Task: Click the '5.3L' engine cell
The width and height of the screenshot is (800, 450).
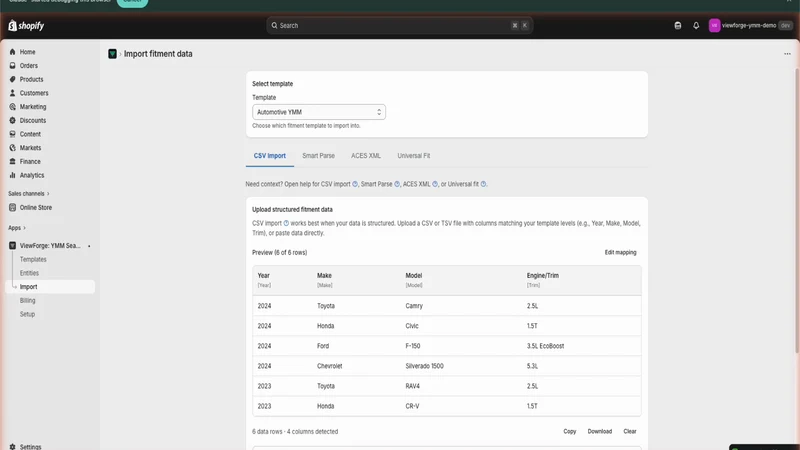Action: coord(532,366)
